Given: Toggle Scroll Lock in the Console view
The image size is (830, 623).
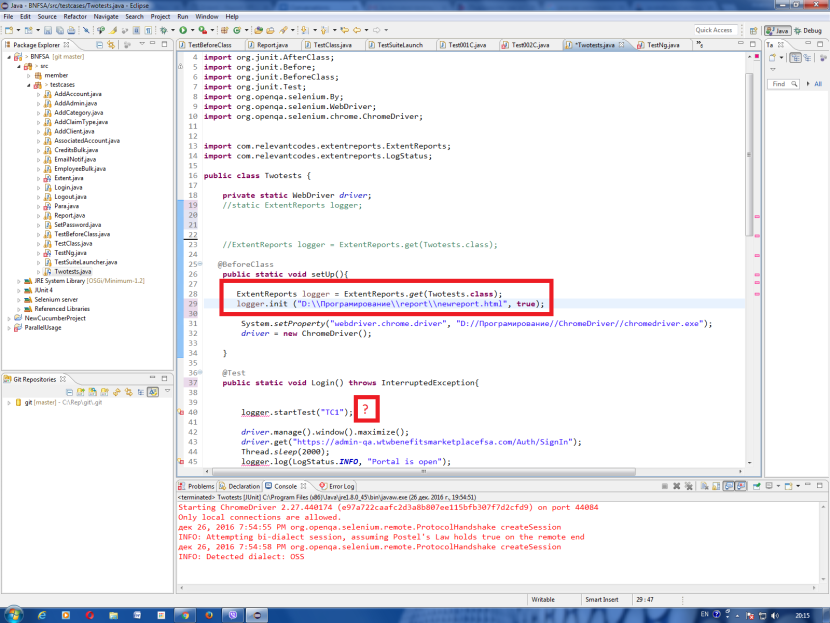Looking at the screenshot, I should [716, 487].
